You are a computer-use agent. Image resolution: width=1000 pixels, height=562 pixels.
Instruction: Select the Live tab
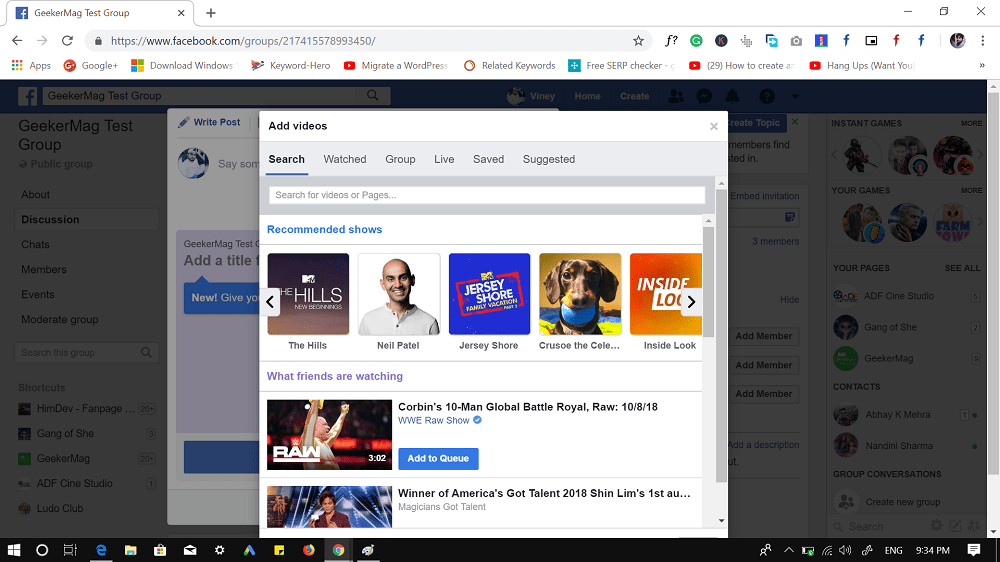pos(444,159)
